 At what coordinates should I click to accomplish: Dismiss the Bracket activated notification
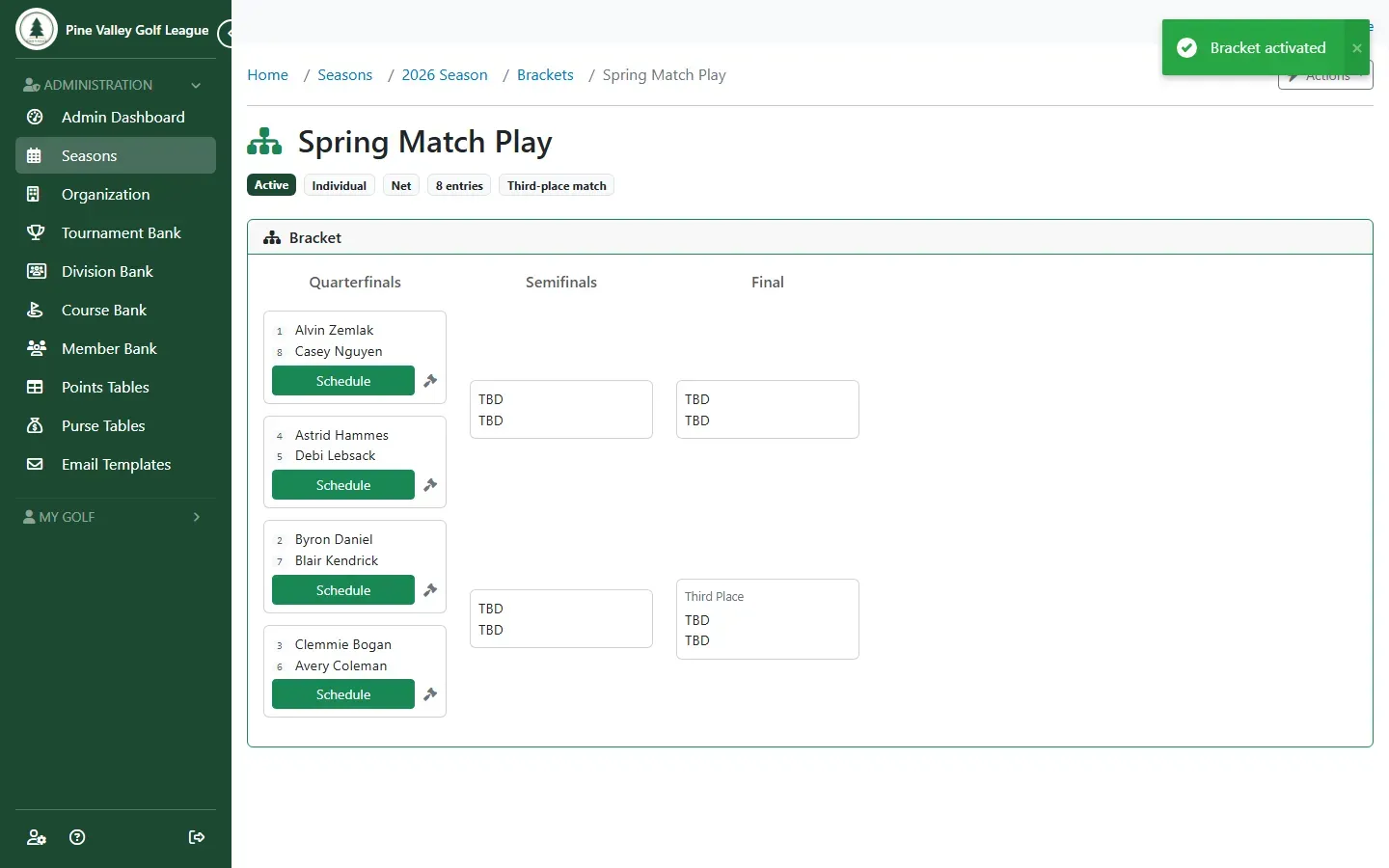[1357, 48]
